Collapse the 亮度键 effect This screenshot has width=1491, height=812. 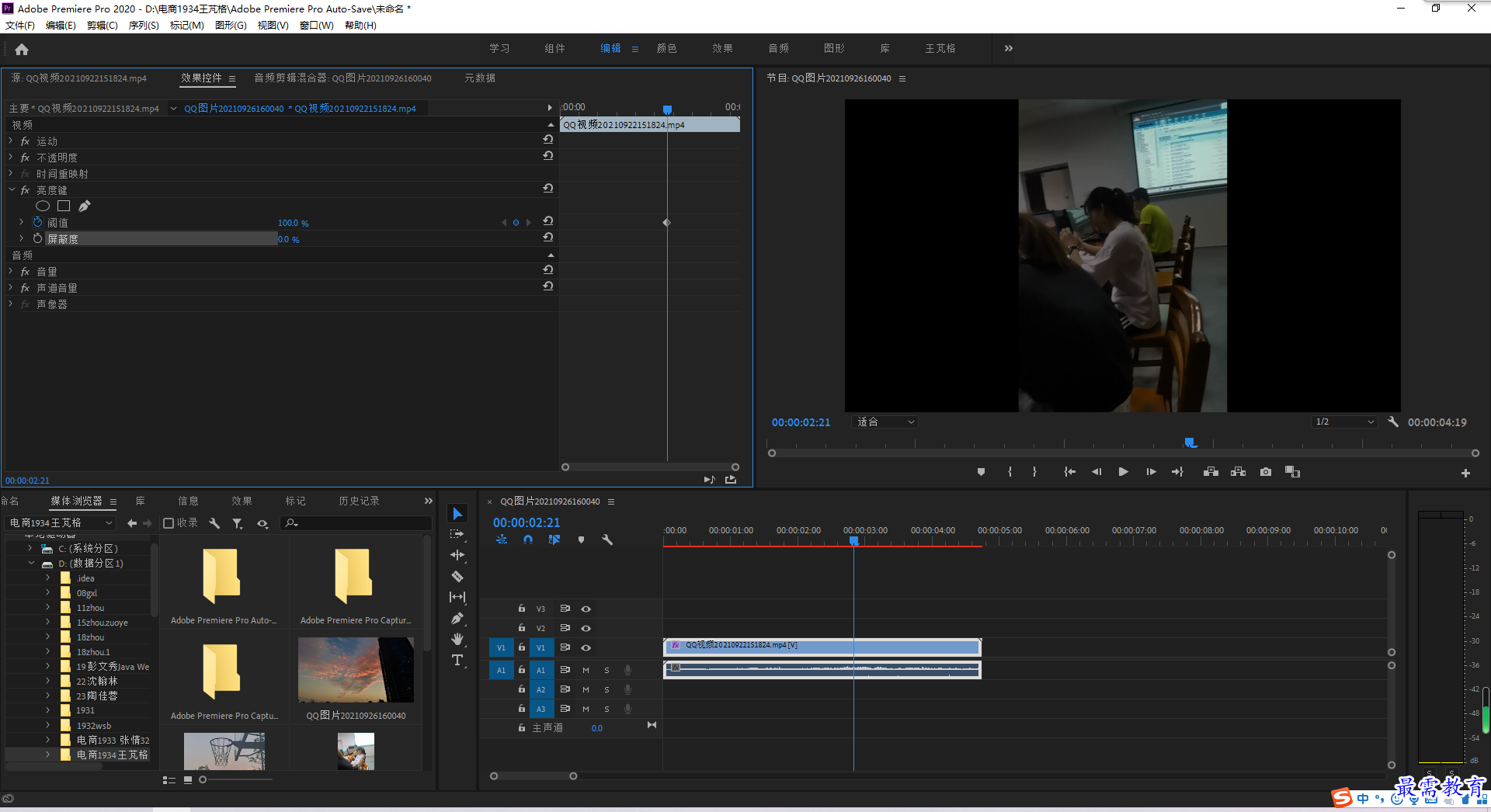[11, 189]
